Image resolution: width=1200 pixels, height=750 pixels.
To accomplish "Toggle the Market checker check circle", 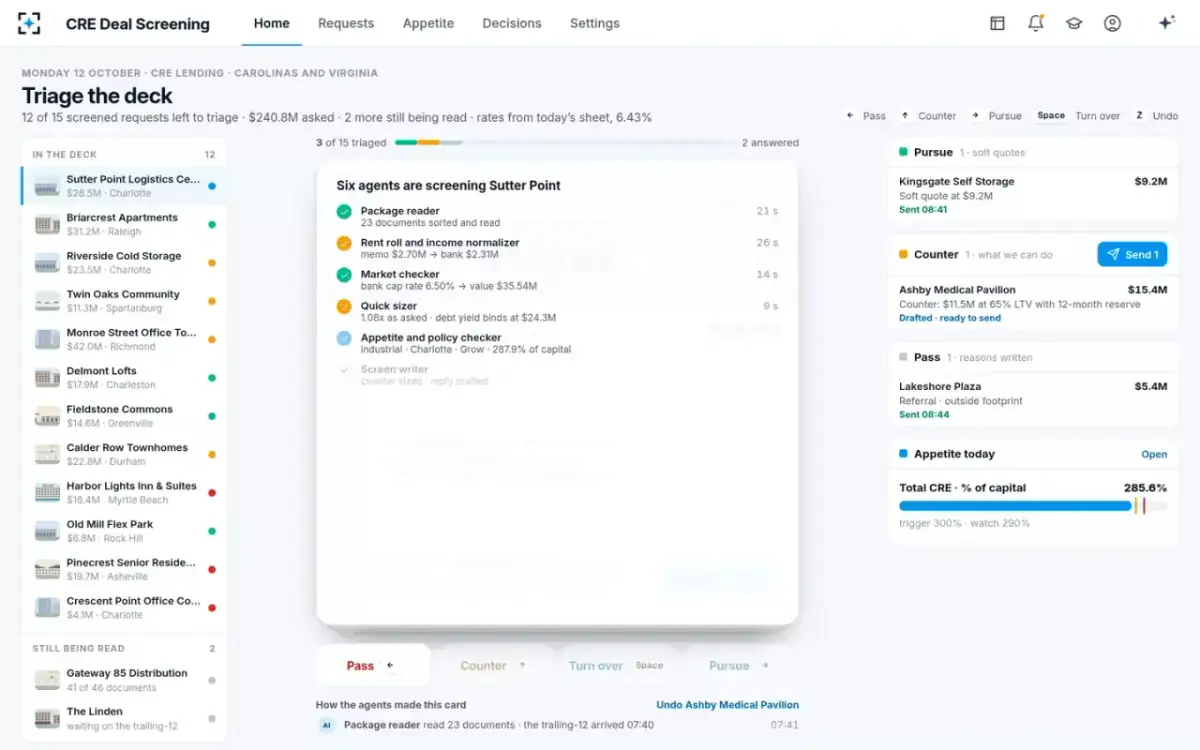I will coord(344,274).
